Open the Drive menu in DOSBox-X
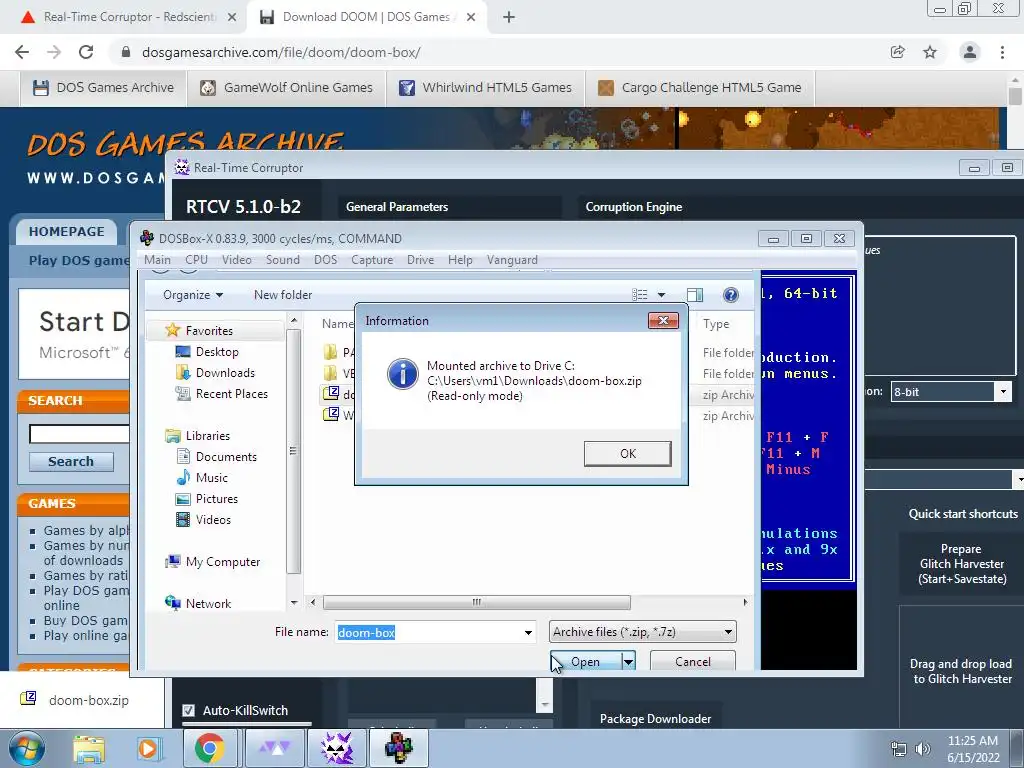The width and height of the screenshot is (1024, 768). coord(421,259)
